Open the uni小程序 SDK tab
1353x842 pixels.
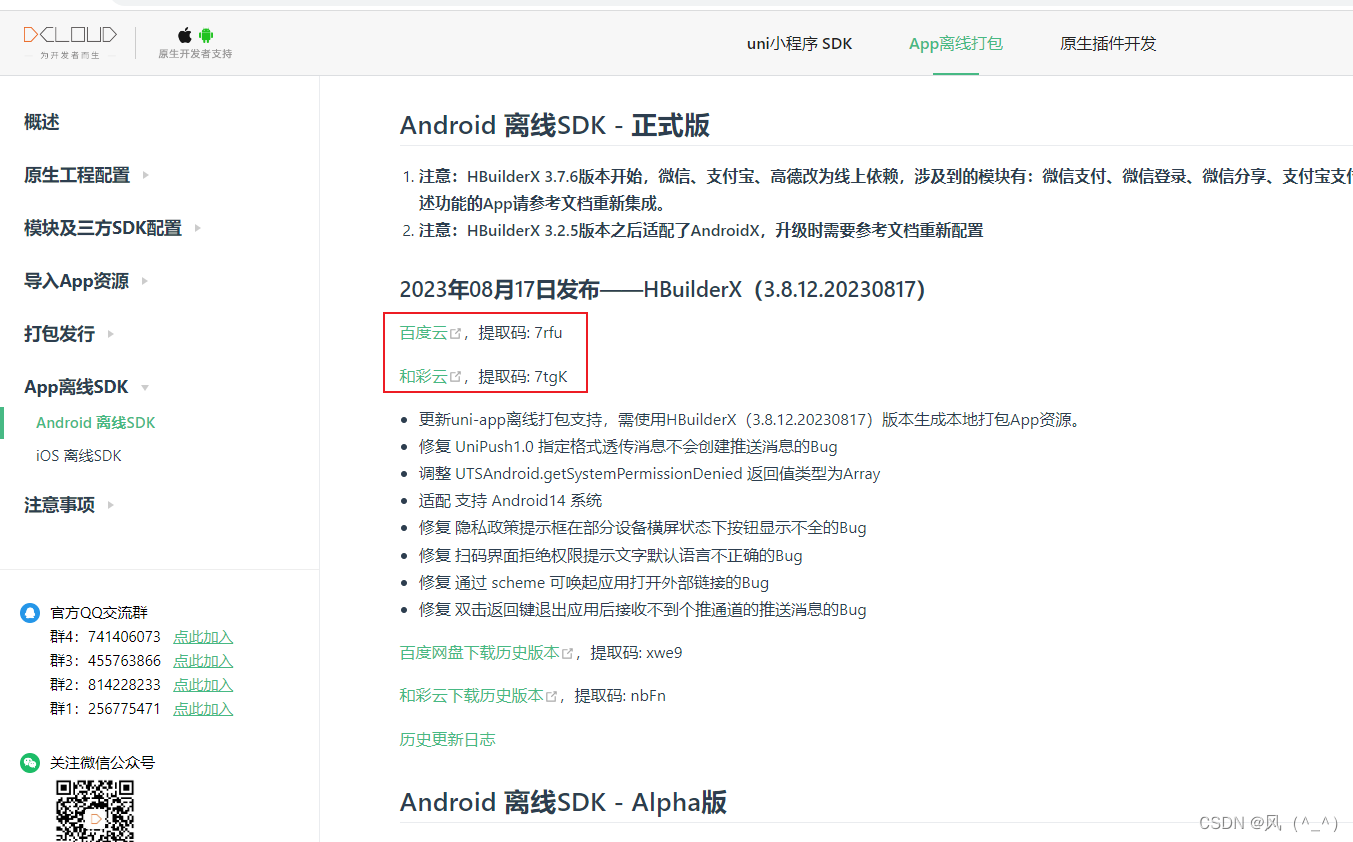[x=800, y=44]
